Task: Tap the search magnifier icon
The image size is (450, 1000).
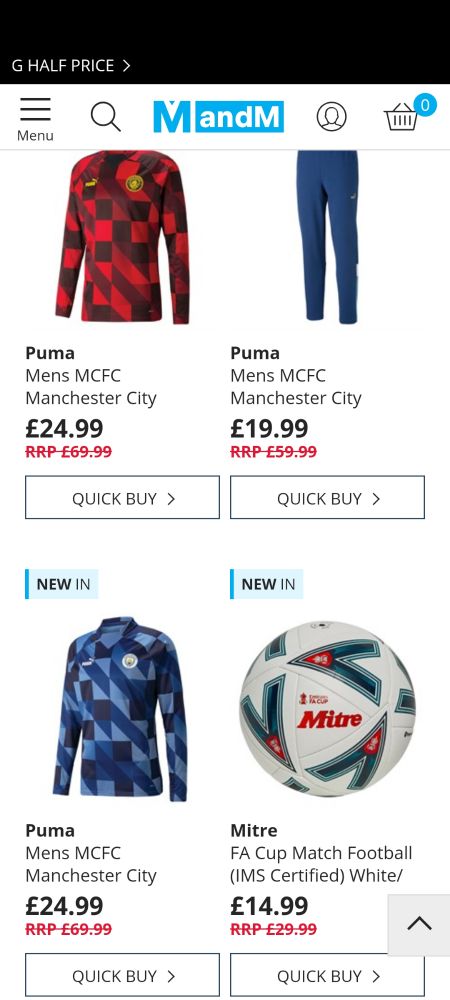Action: (x=105, y=117)
